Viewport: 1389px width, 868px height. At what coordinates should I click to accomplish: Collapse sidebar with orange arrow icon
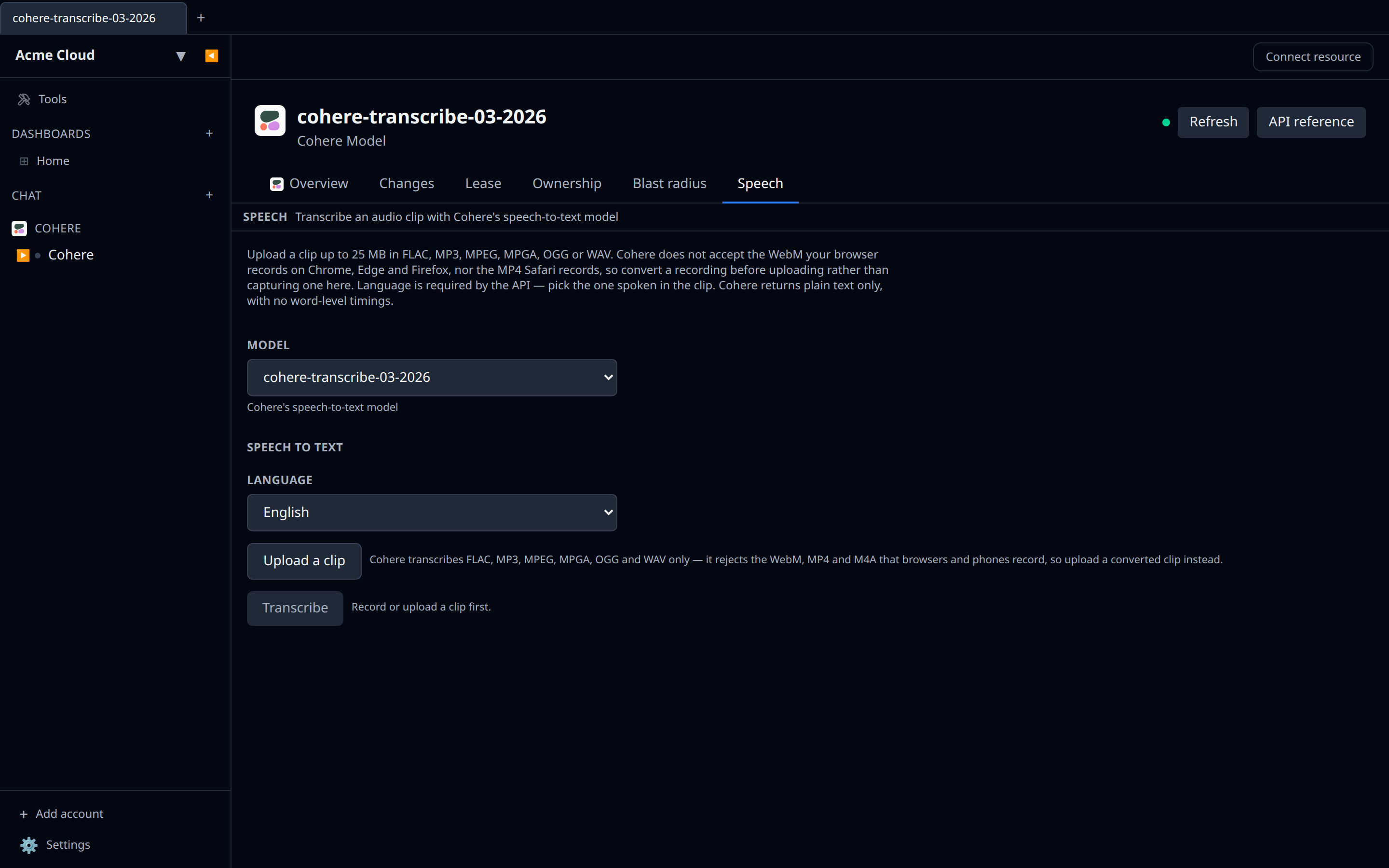[211, 55]
